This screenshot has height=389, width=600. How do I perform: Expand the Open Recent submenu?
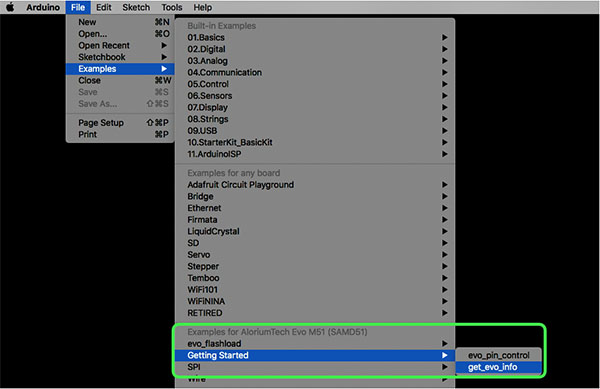[120, 46]
